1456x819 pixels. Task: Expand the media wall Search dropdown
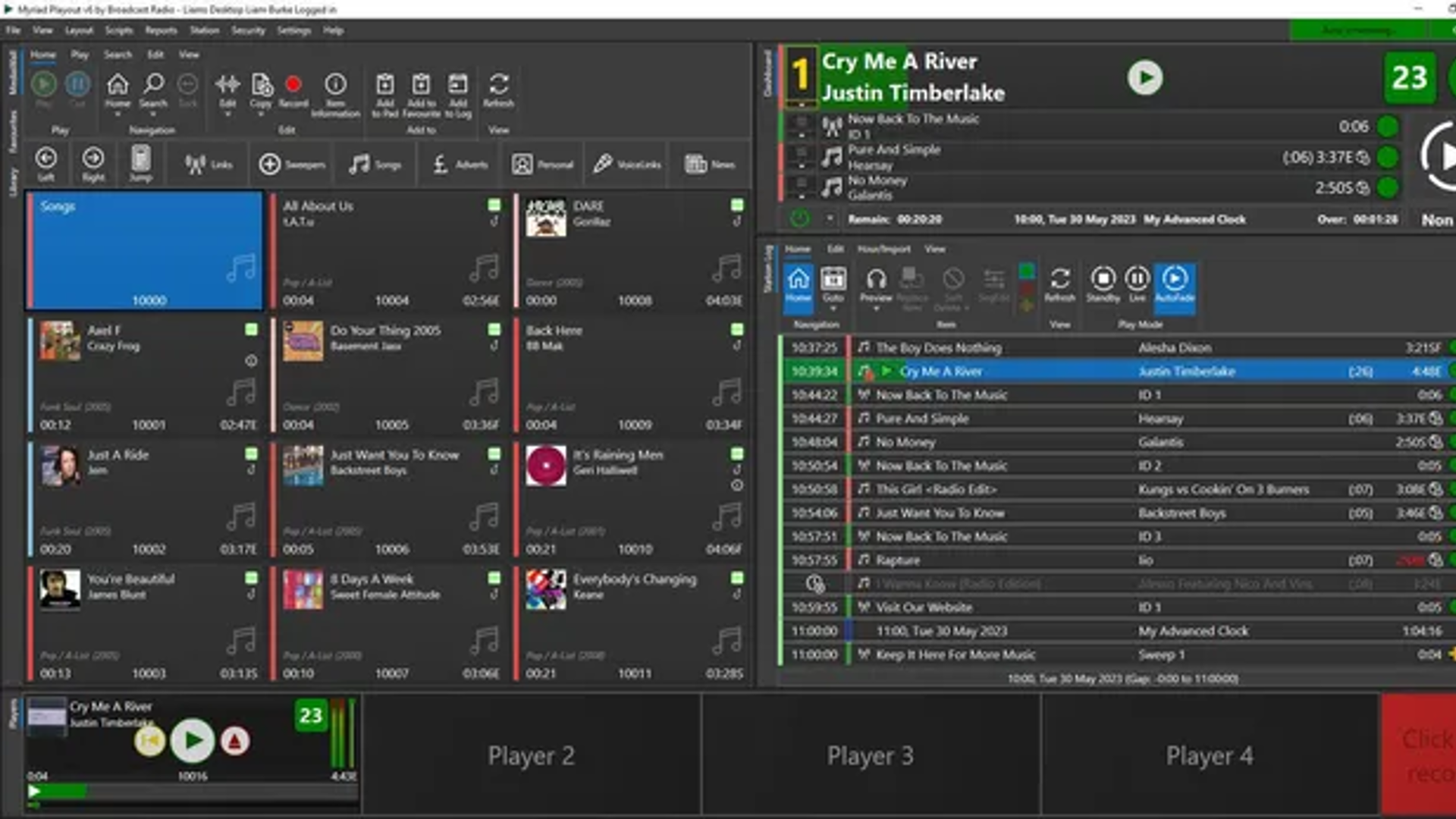pyautogui.click(x=153, y=115)
